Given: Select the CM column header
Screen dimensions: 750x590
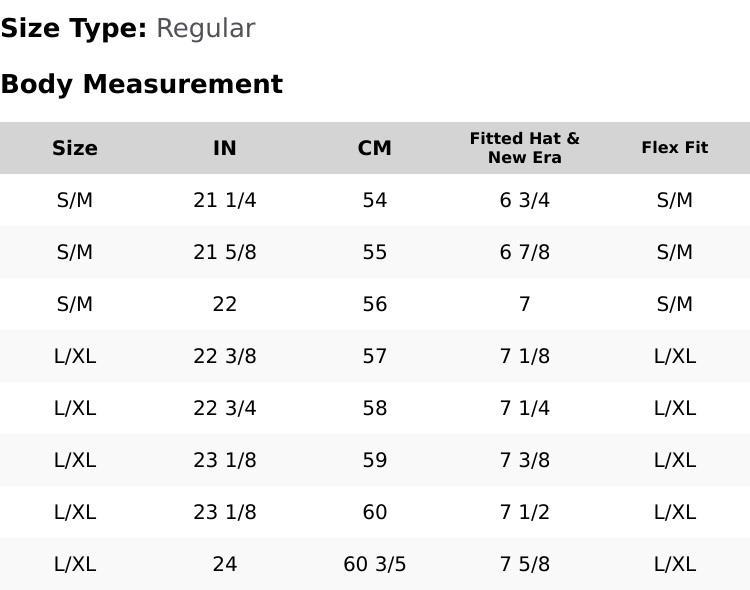Looking at the screenshot, I should 375,148.
